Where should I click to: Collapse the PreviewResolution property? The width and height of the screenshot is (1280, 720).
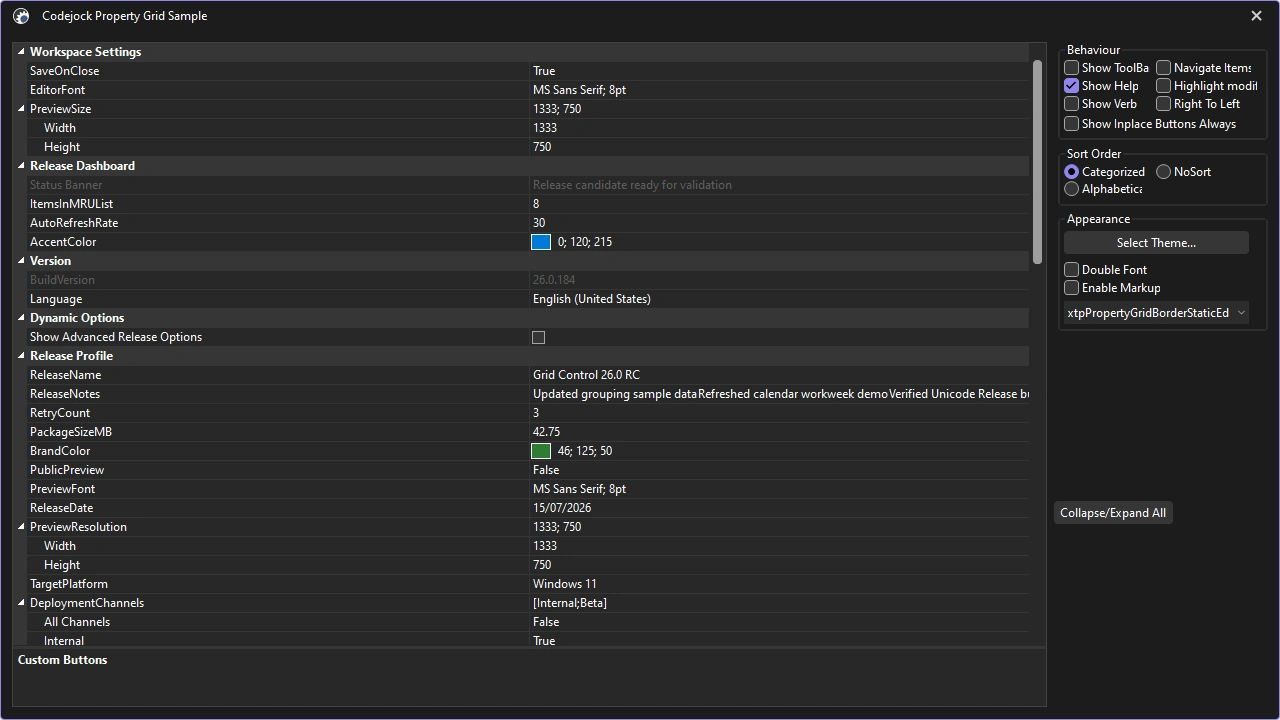click(x=21, y=527)
